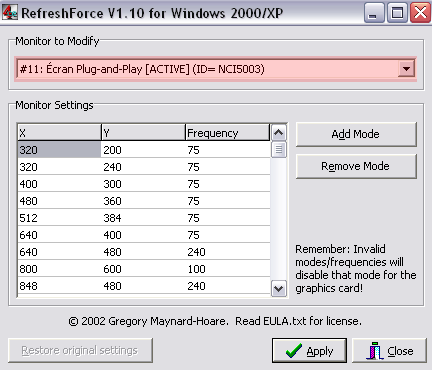This screenshot has width=432, height=370.
Task: Click Restore original settings button
Action: 80,350
